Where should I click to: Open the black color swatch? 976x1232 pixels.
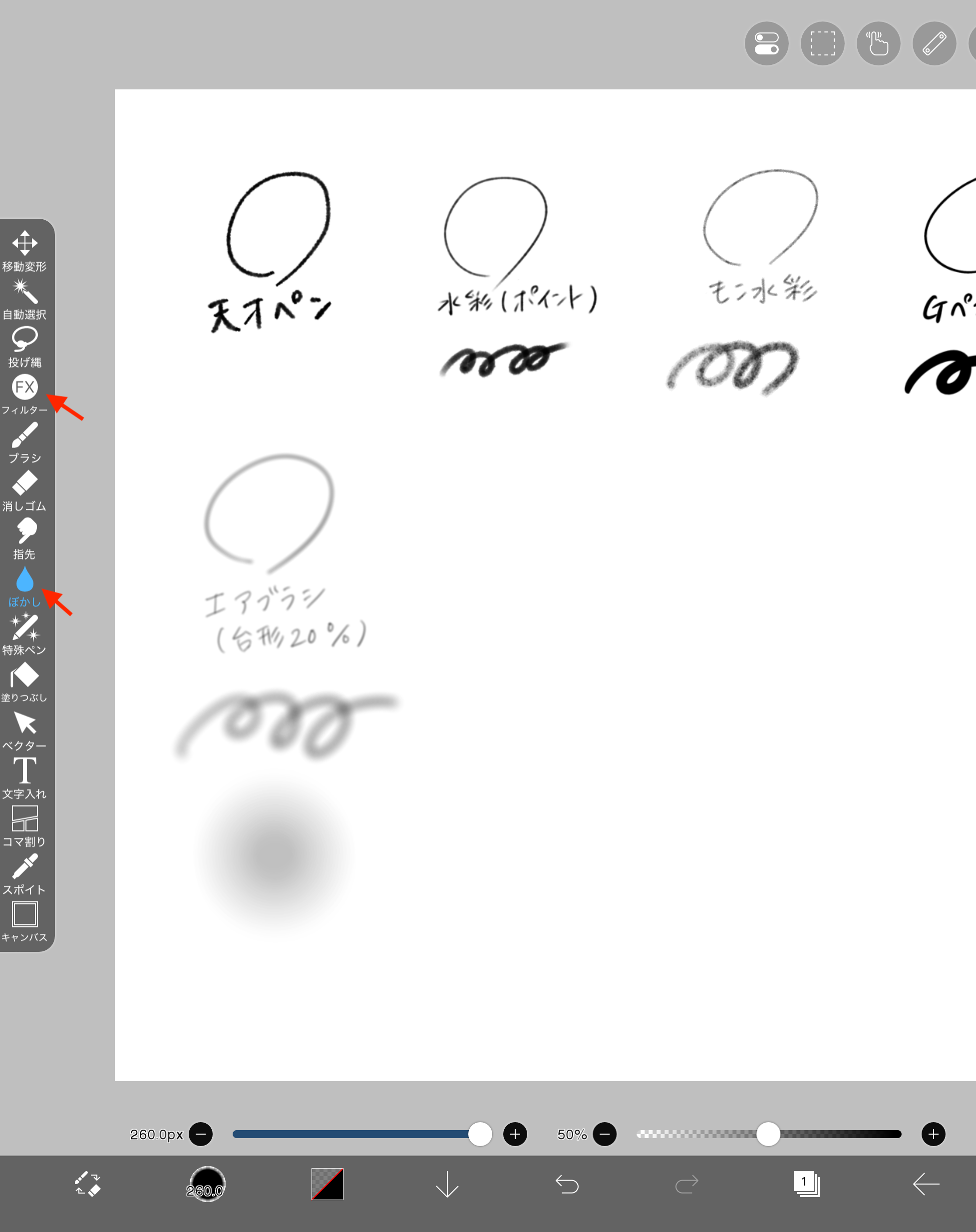click(327, 1184)
